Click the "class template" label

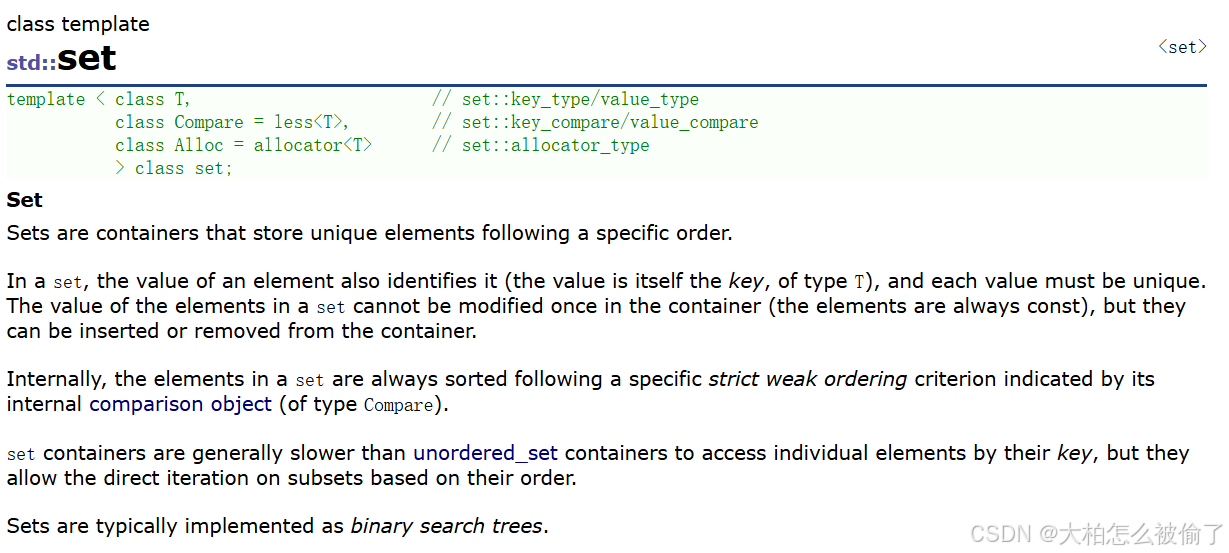pos(78,23)
